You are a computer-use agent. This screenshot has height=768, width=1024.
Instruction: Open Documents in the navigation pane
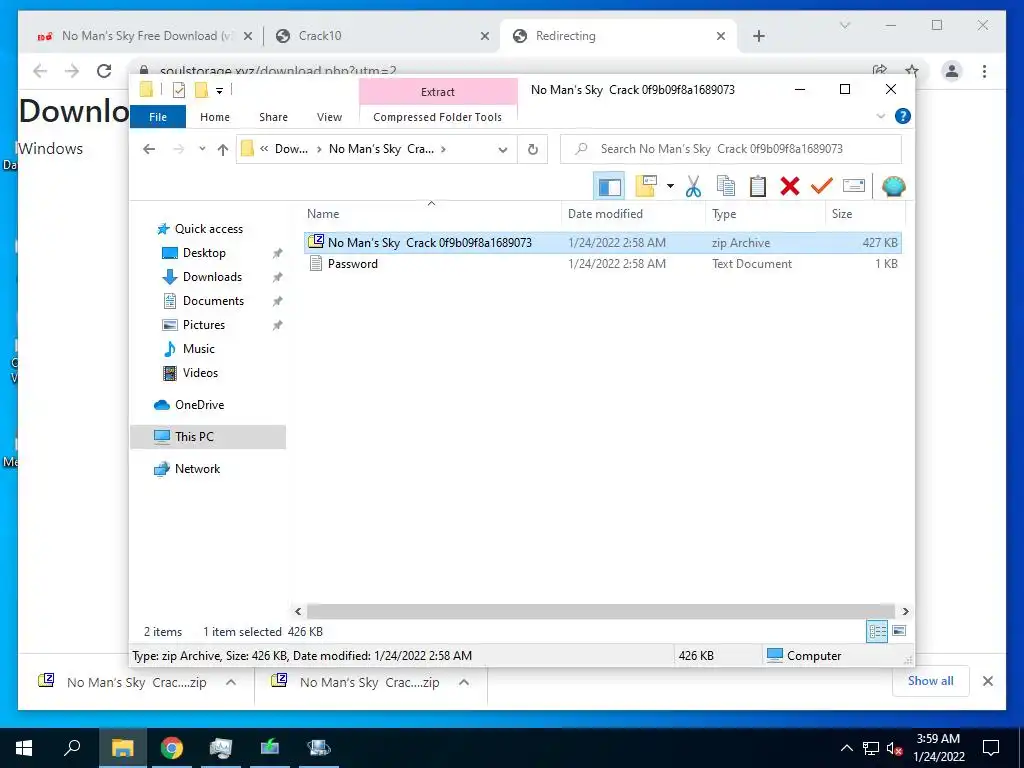click(213, 301)
